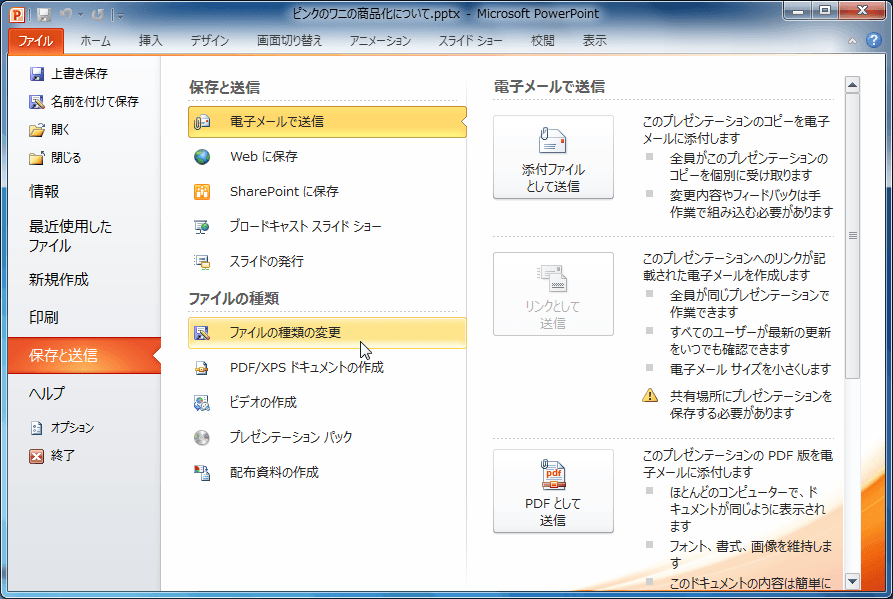Click the ブロードキャスト スライド ショー icon
Viewport: 893px width, 599px height.
[202, 227]
